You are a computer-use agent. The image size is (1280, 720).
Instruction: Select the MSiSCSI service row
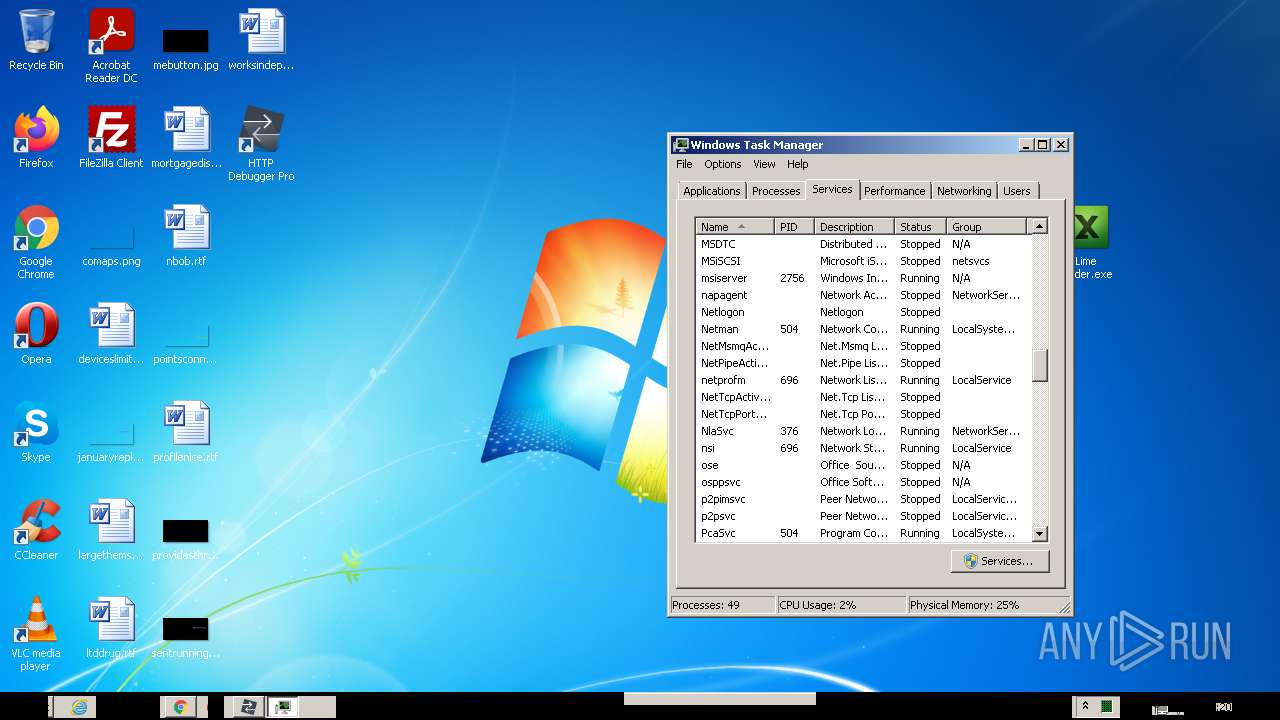pyautogui.click(x=862, y=261)
